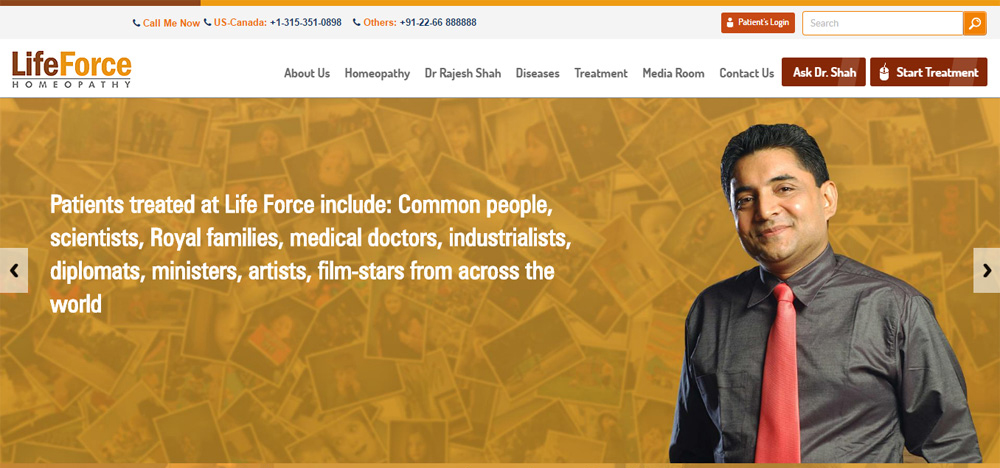Open the About Us menu
Viewport: 1000px width, 468px height.
coord(307,73)
